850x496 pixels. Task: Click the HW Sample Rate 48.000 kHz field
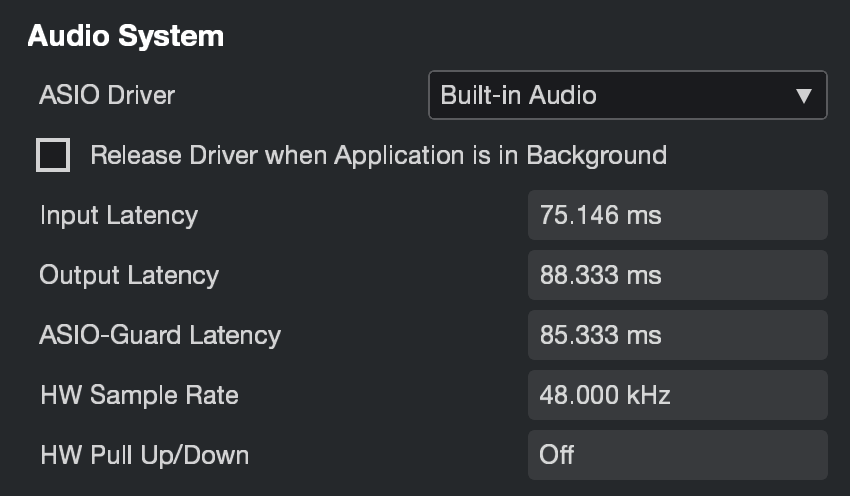point(678,395)
